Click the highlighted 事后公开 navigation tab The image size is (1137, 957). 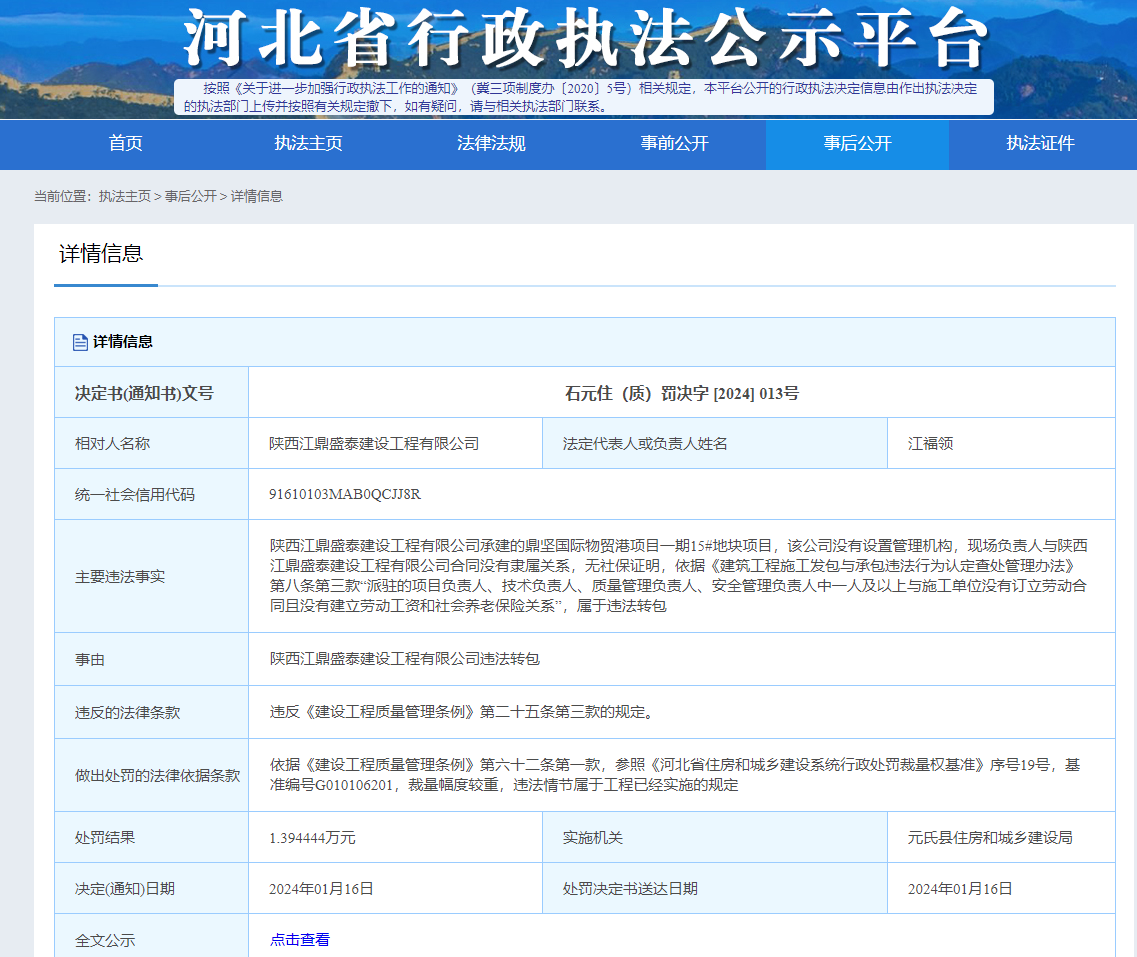pyautogui.click(x=857, y=144)
